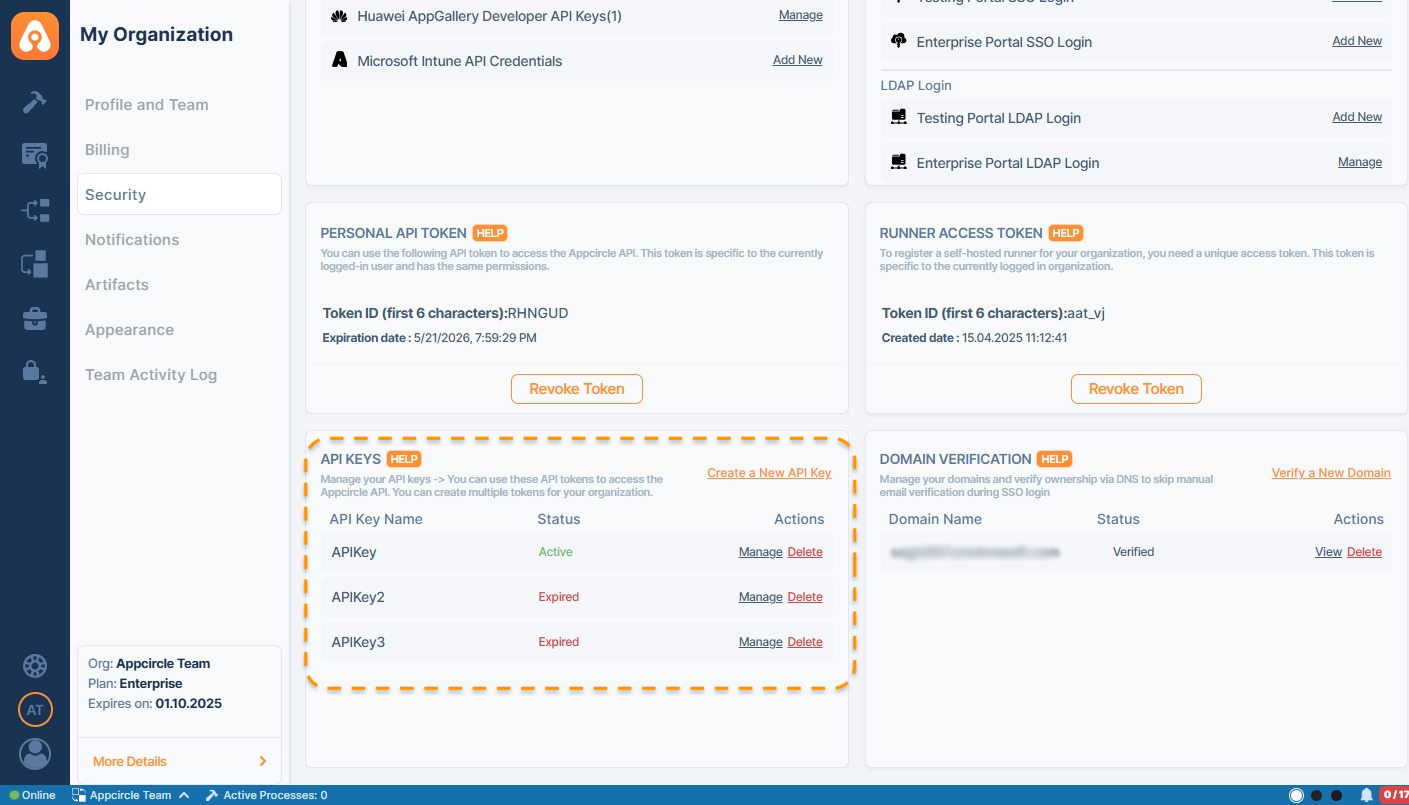Click Create a New API Key link
This screenshot has width=1409, height=805.
click(769, 473)
